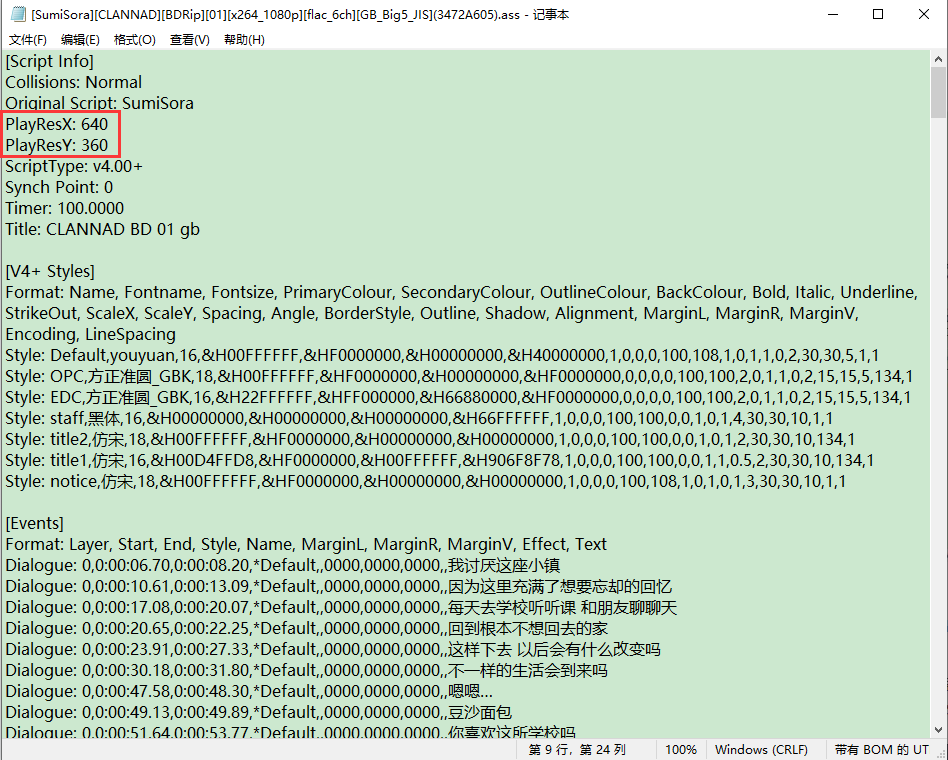The width and height of the screenshot is (948, 760).
Task: Open the 查看(V) menu
Action: click(x=189, y=40)
